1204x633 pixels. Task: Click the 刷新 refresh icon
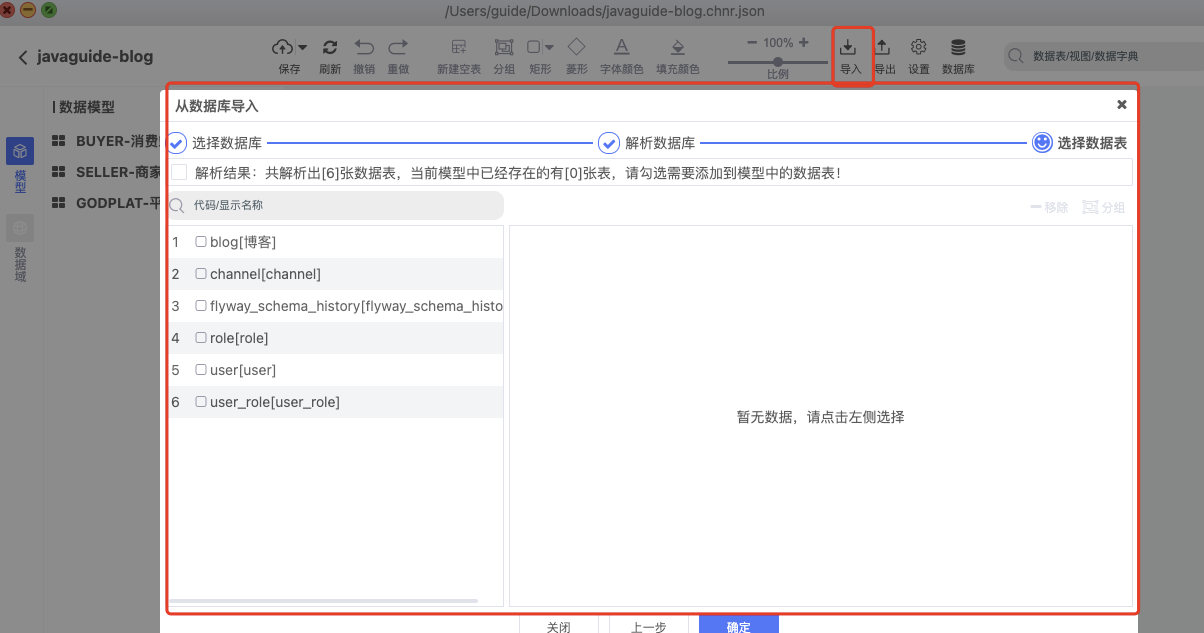(x=330, y=48)
